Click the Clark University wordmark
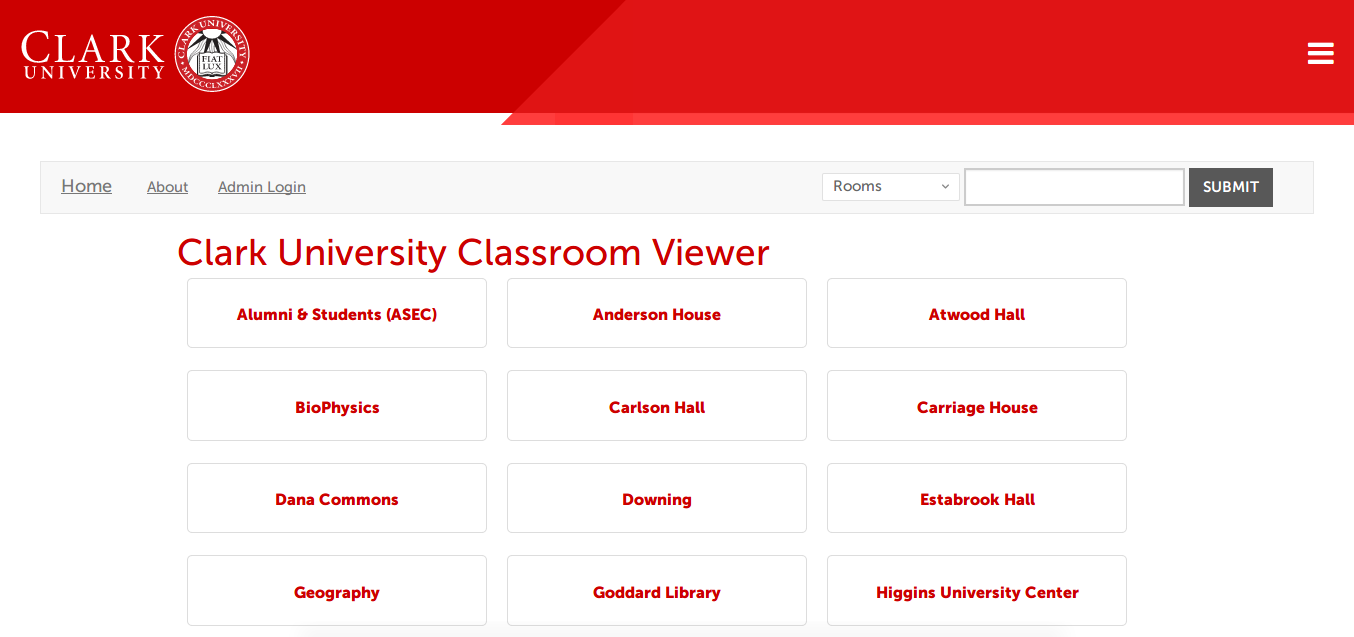The height and width of the screenshot is (637, 1354). tap(93, 55)
